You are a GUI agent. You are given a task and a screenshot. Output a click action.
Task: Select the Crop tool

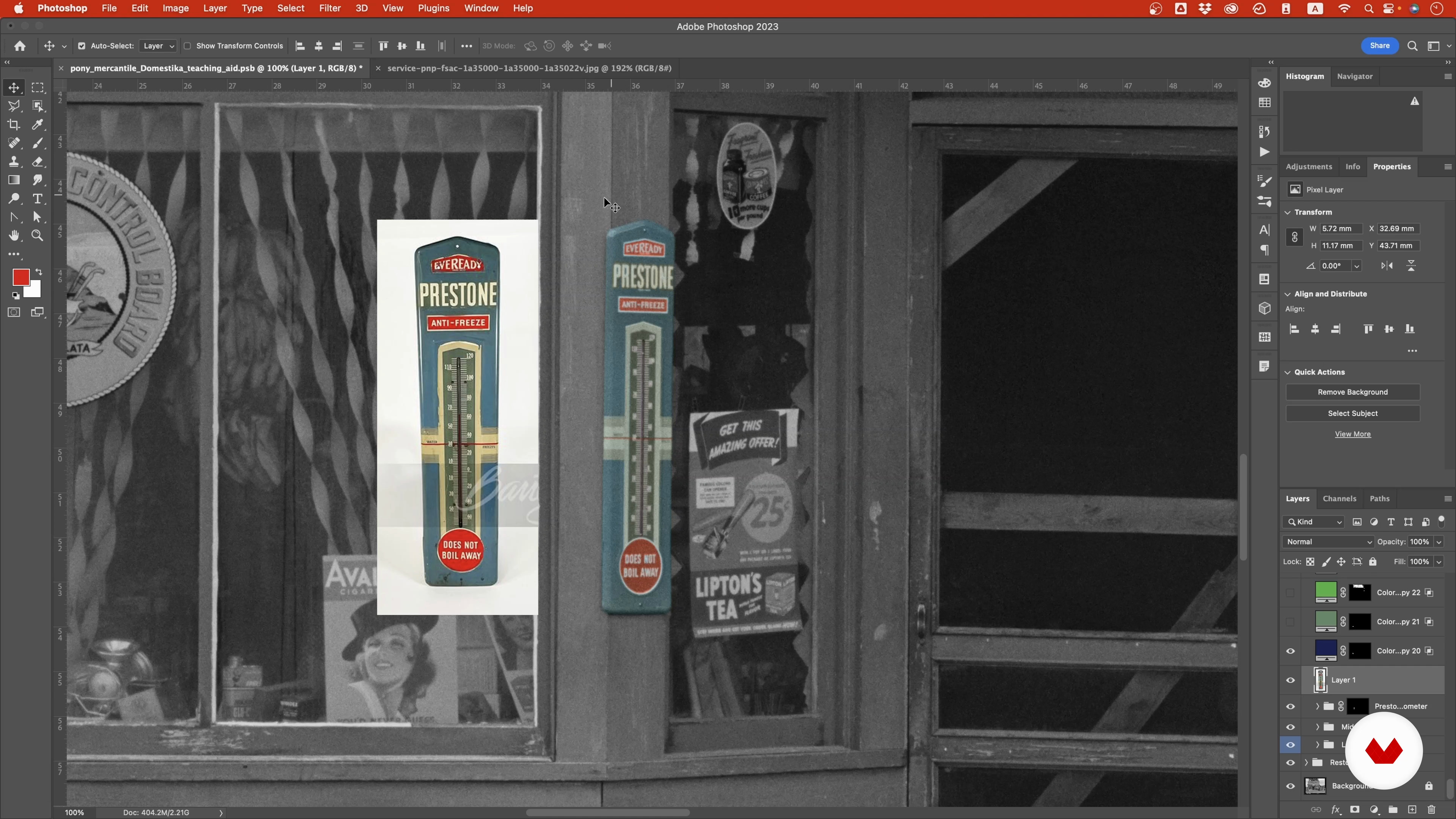coord(14,125)
